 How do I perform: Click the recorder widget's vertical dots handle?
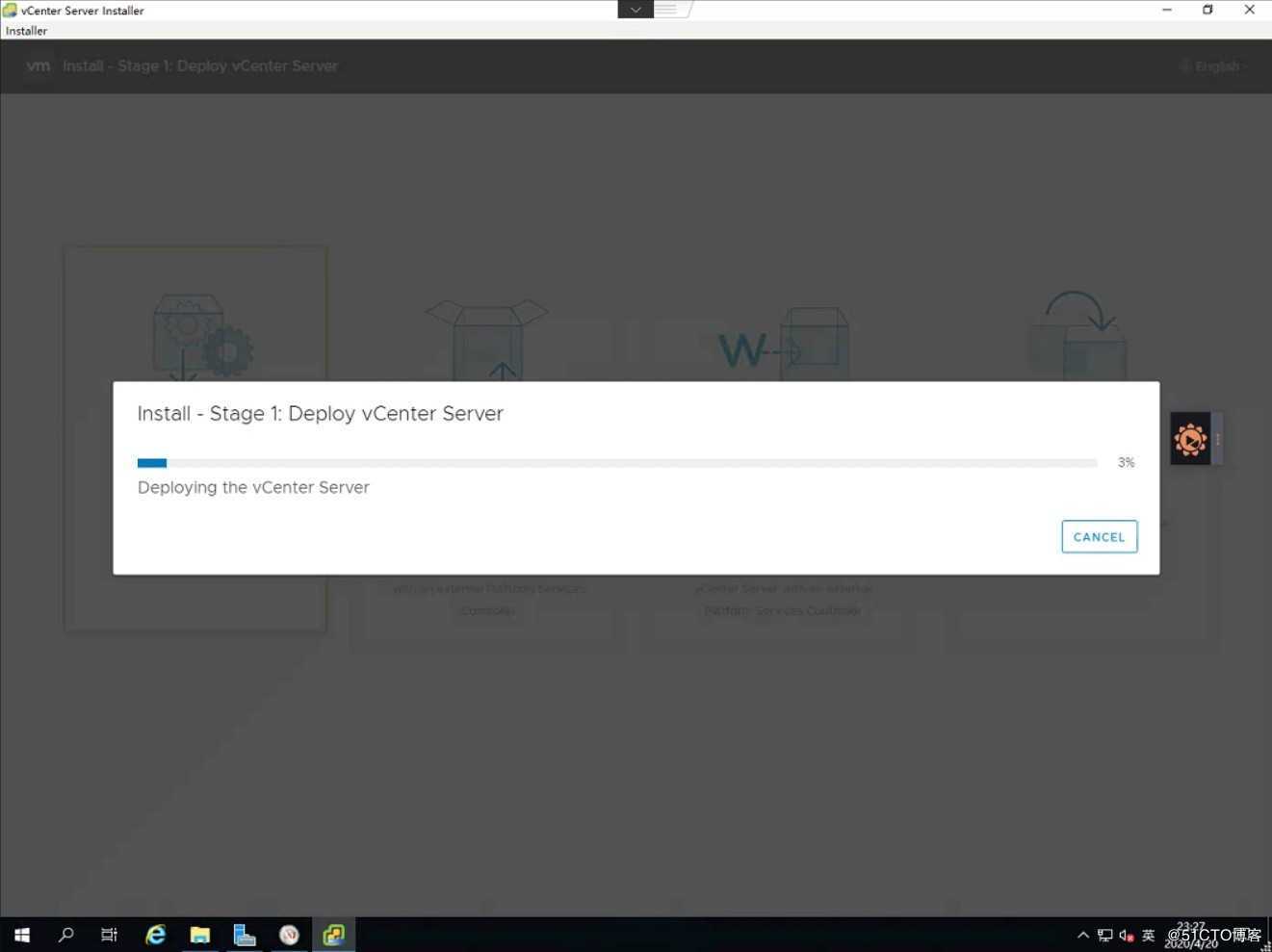(x=1218, y=439)
